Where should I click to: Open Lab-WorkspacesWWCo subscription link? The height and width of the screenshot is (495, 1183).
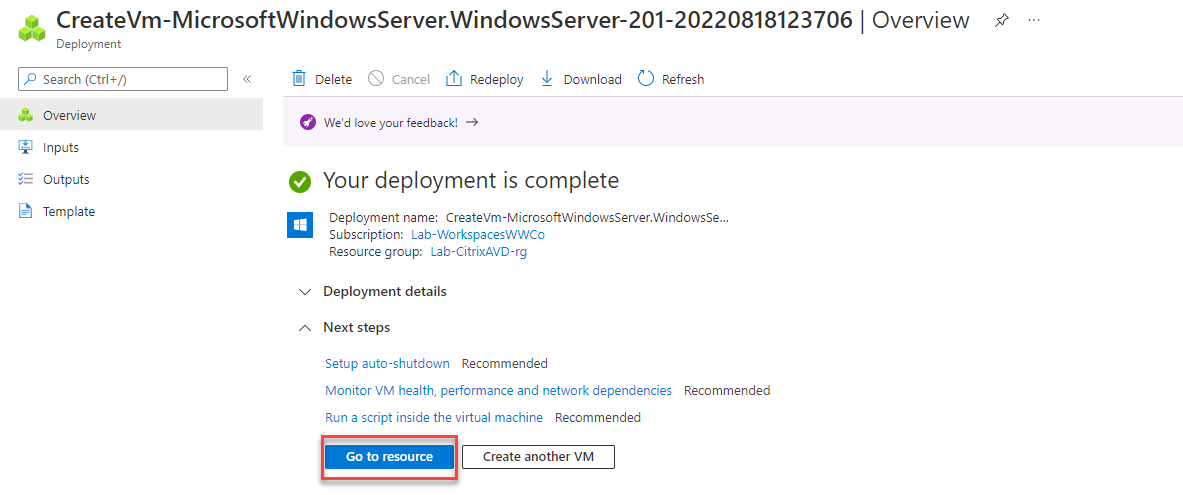[x=477, y=234]
